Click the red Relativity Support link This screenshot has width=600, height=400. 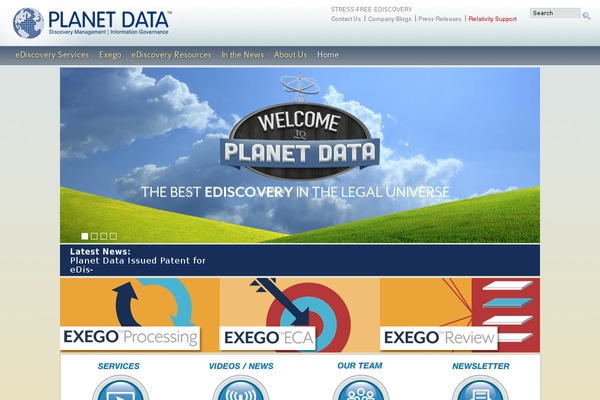point(492,19)
